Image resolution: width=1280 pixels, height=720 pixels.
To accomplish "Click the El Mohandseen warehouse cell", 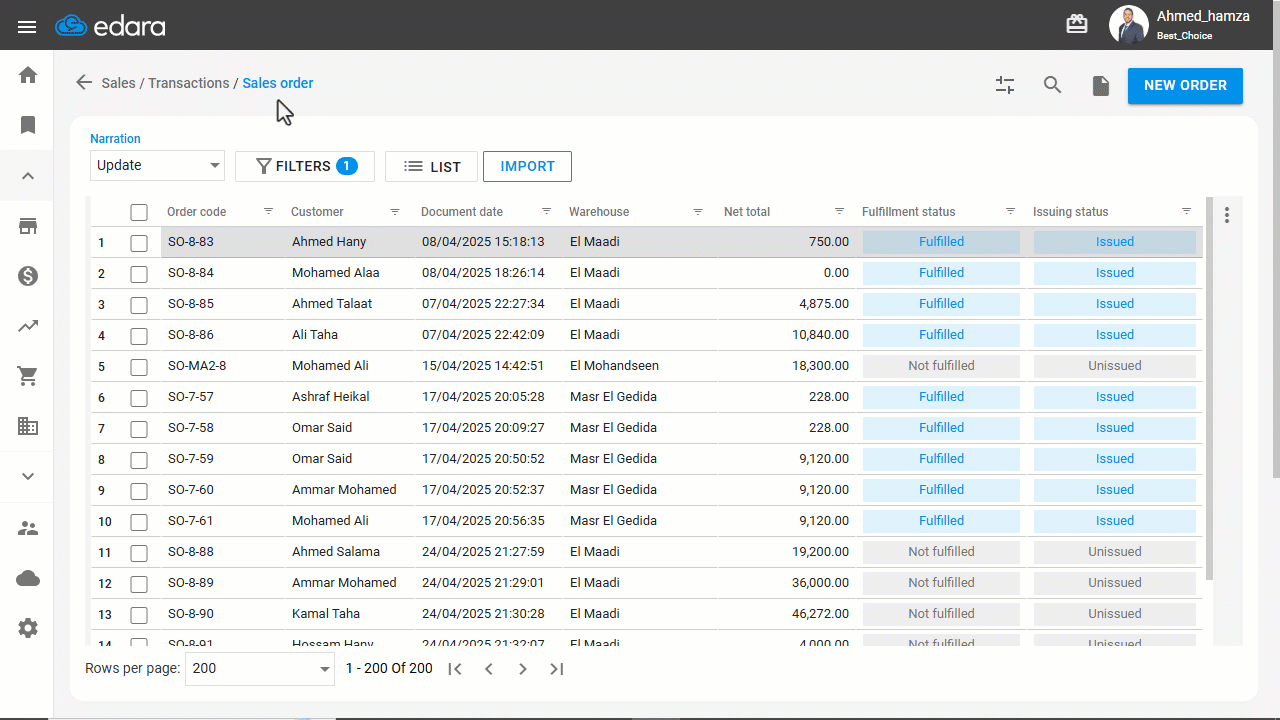I will coord(640,366).
